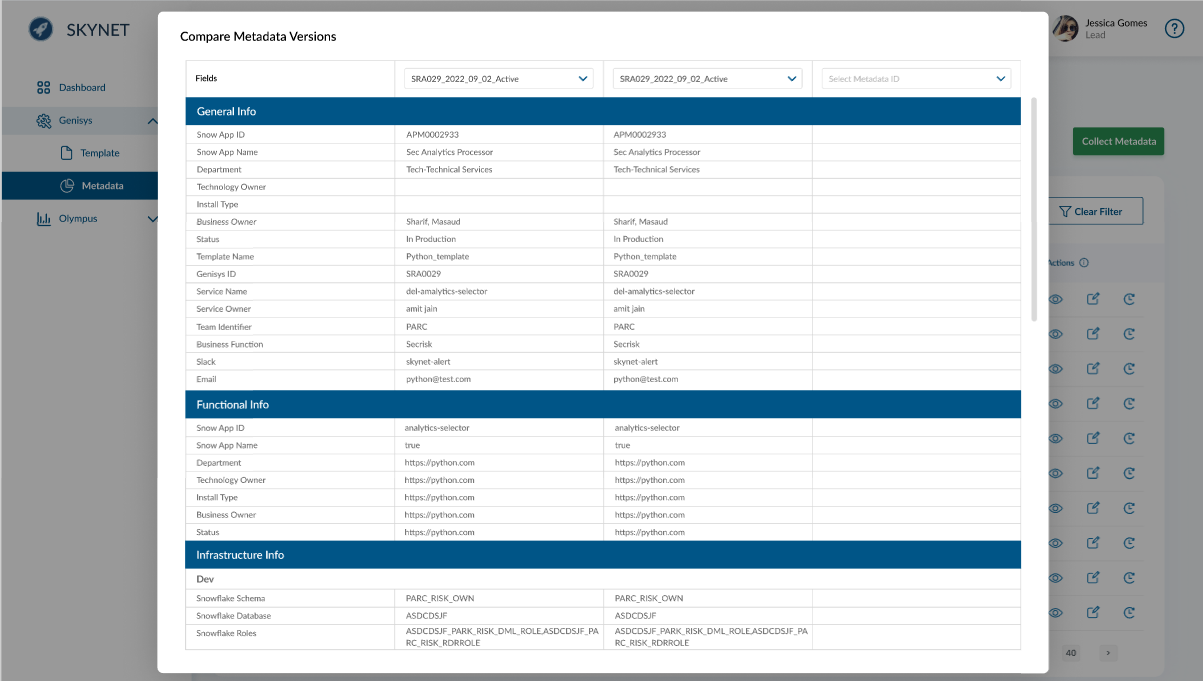Click the SKYNET brand title

click(98, 29)
